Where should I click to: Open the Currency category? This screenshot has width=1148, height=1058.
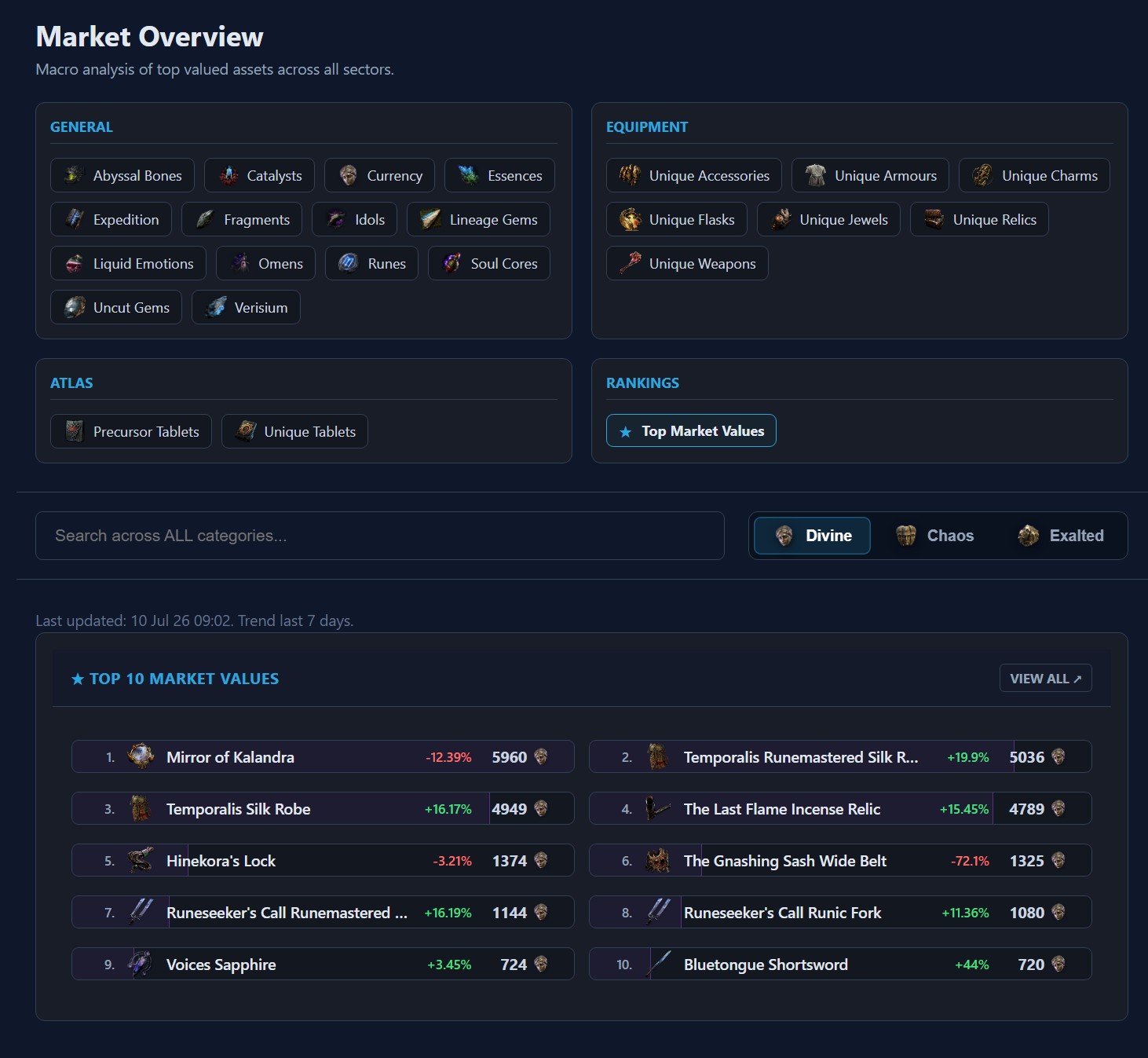380,175
